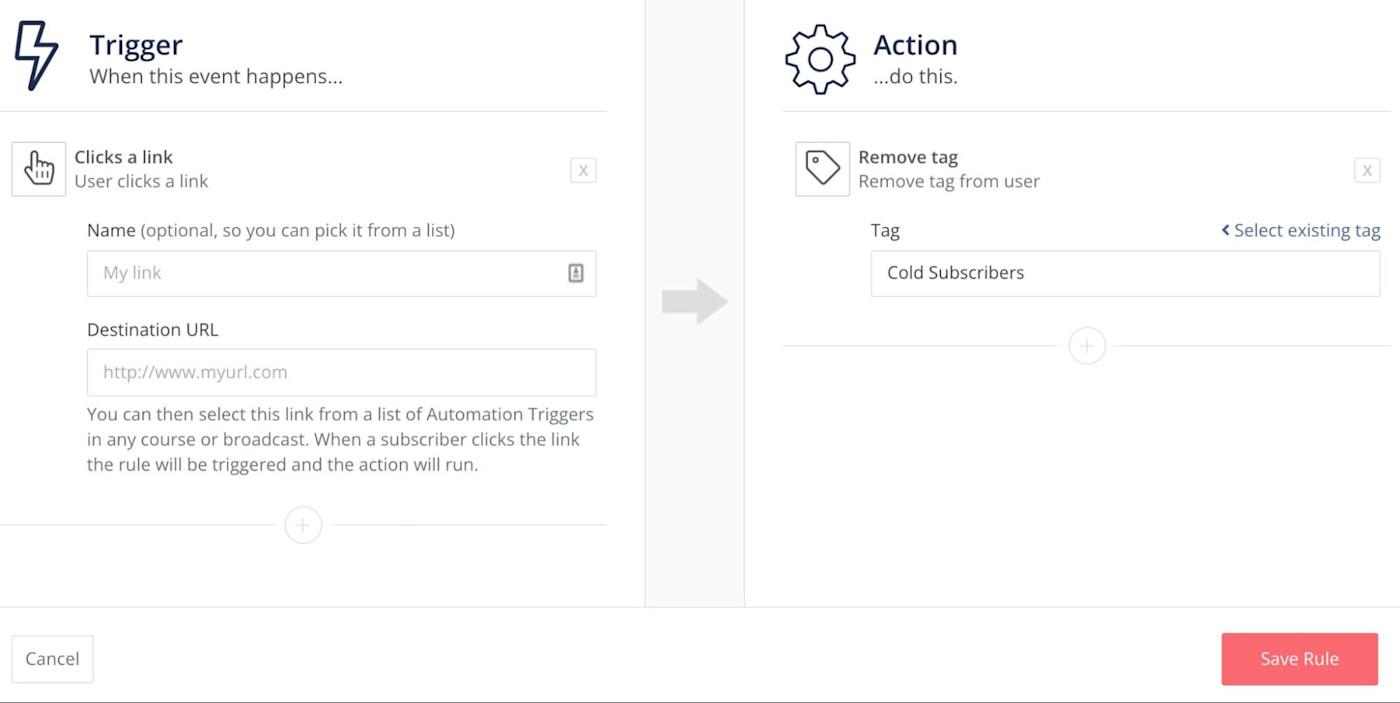Save the rule with Save Rule
The width and height of the screenshot is (1400, 703).
point(1299,659)
